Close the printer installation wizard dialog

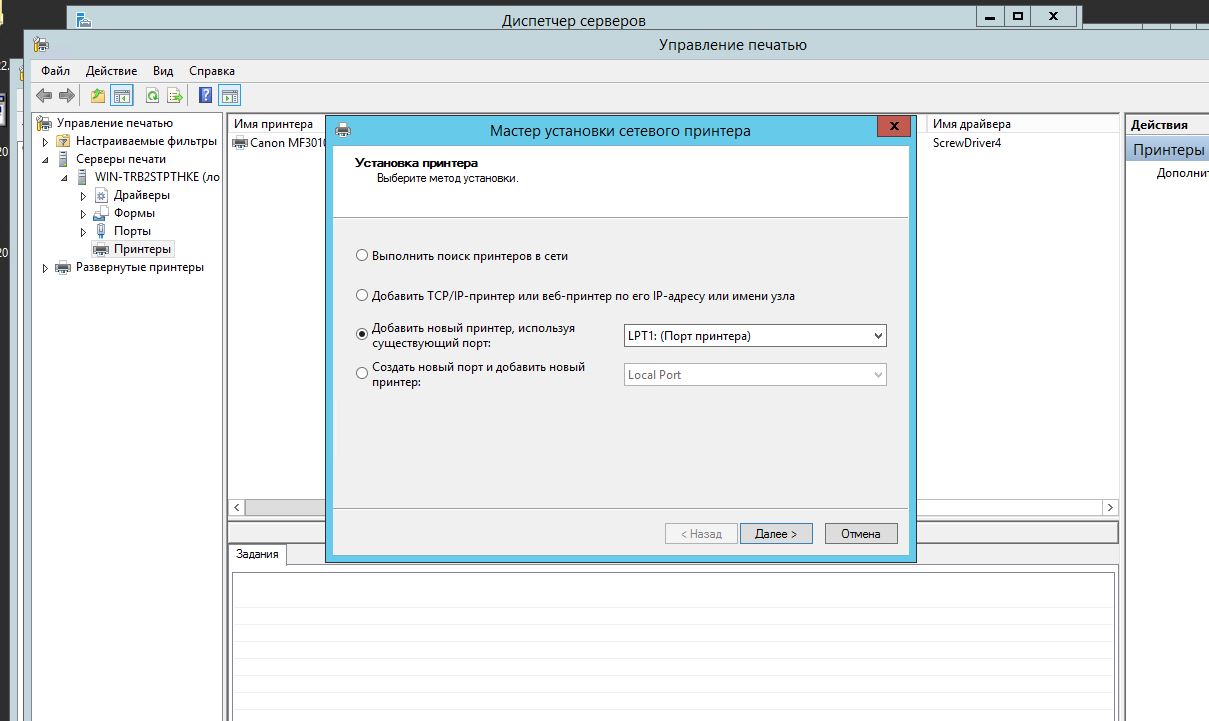coord(893,127)
